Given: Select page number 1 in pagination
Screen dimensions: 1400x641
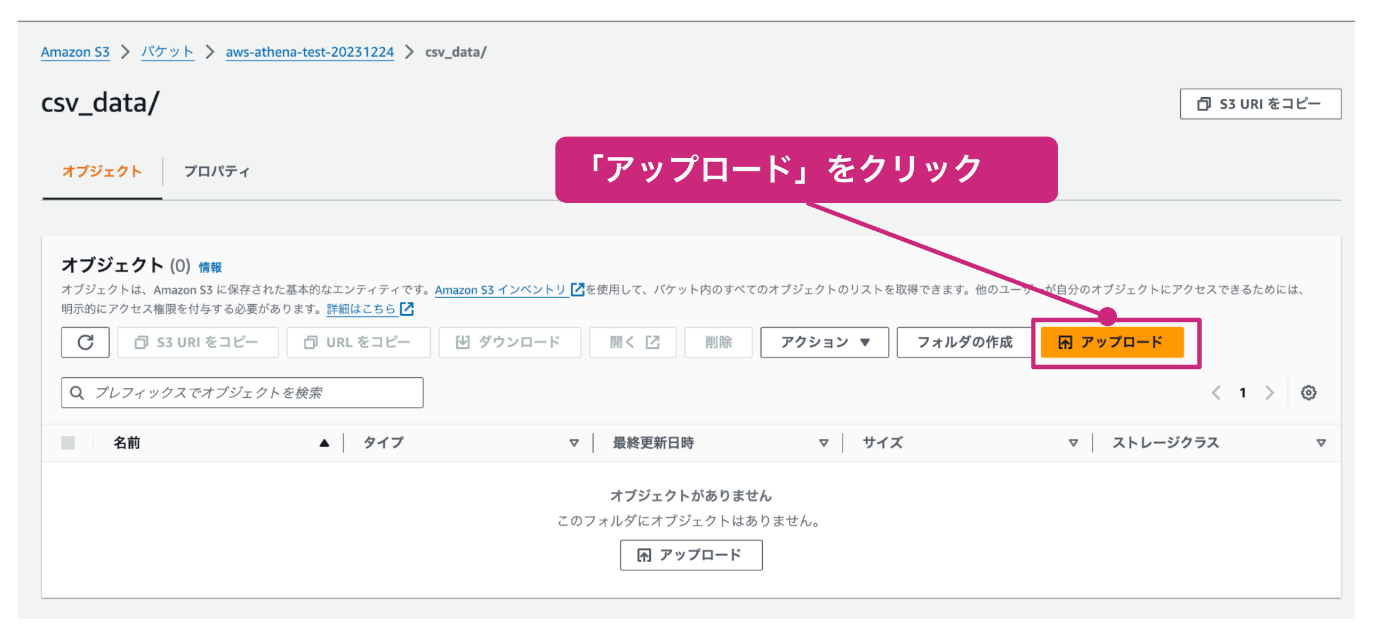Looking at the screenshot, I should pyautogui.click(x=1243, y=393).
